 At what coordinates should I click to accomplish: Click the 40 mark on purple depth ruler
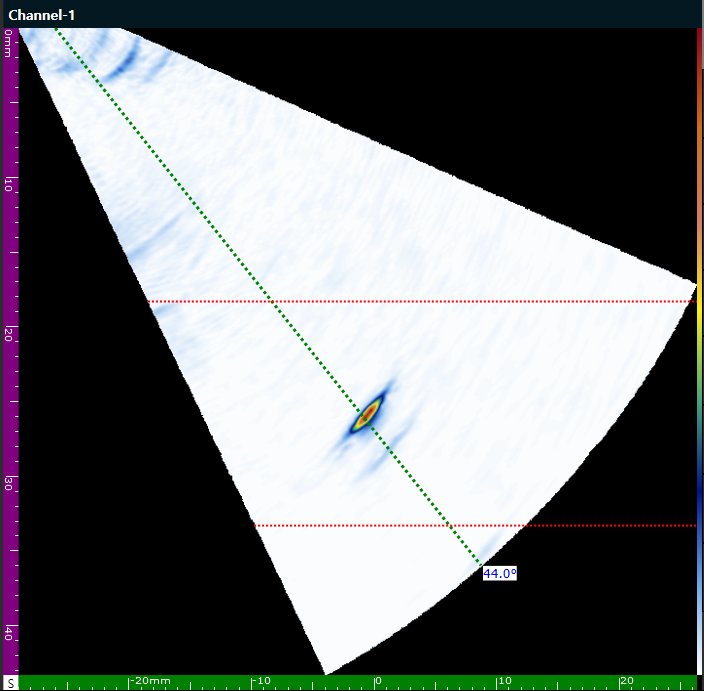[8, 633]
